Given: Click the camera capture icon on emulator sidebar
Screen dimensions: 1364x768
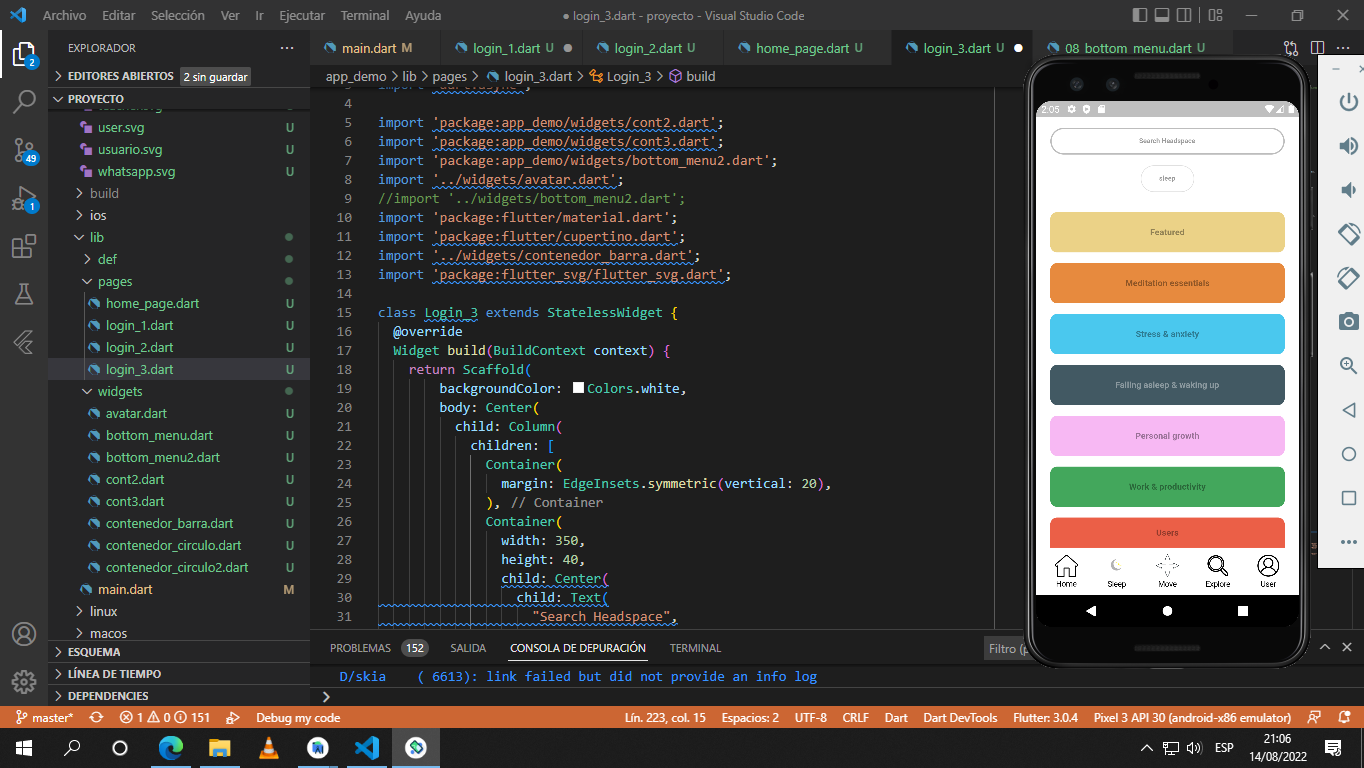Looking at the screenshot, I should coord(1348,321).
